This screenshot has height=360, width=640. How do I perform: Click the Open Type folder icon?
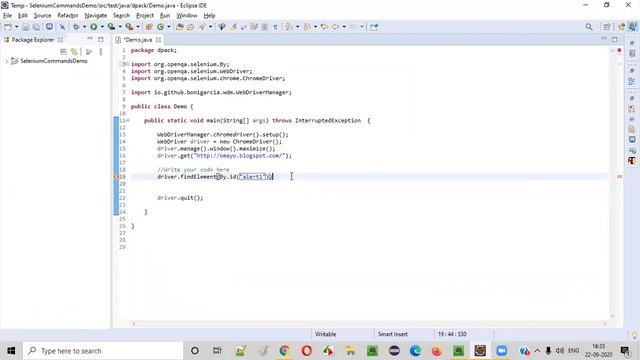tap(179, 27)
